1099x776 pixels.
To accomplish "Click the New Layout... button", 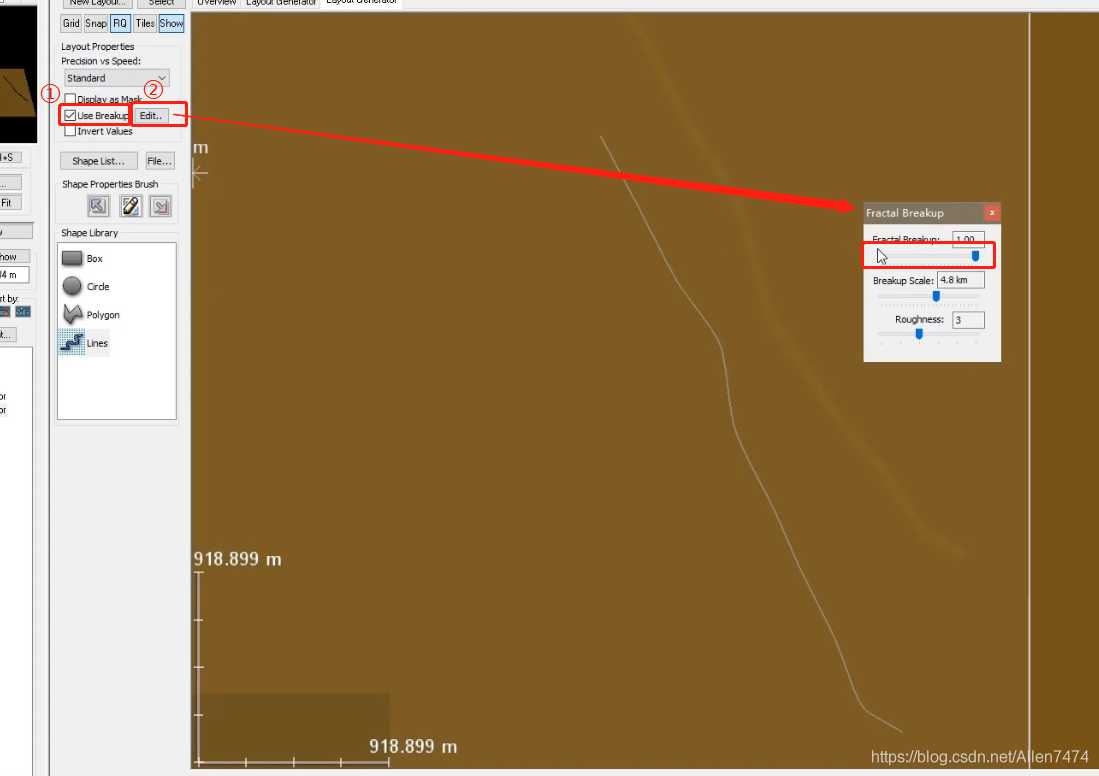I will (x=97, y=3).
